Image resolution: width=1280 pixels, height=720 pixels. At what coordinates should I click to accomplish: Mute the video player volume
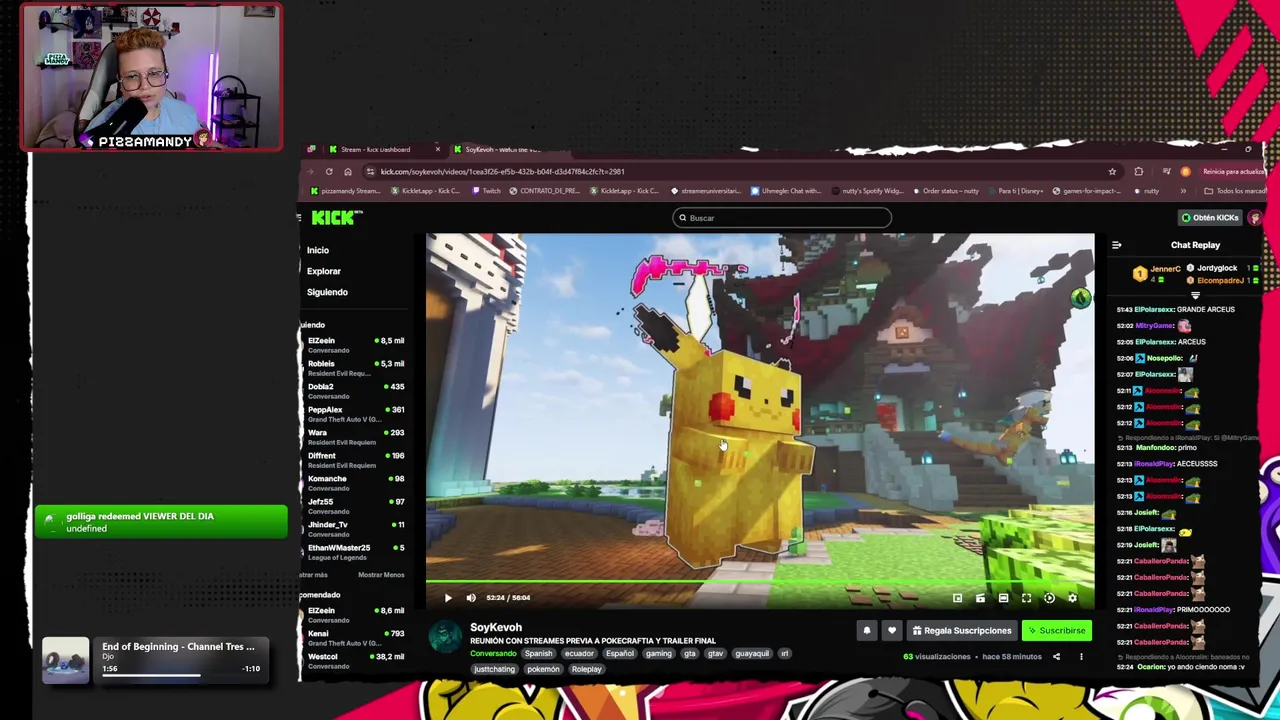coord(471,598)
